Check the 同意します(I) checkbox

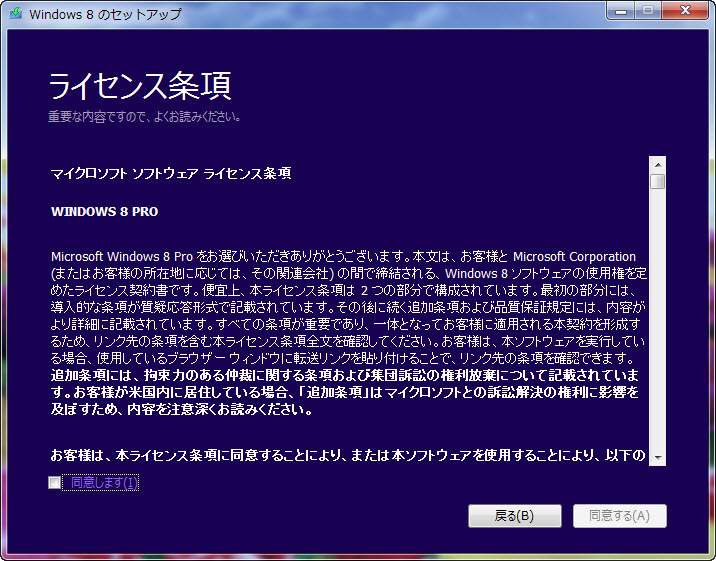click(54, 482)
